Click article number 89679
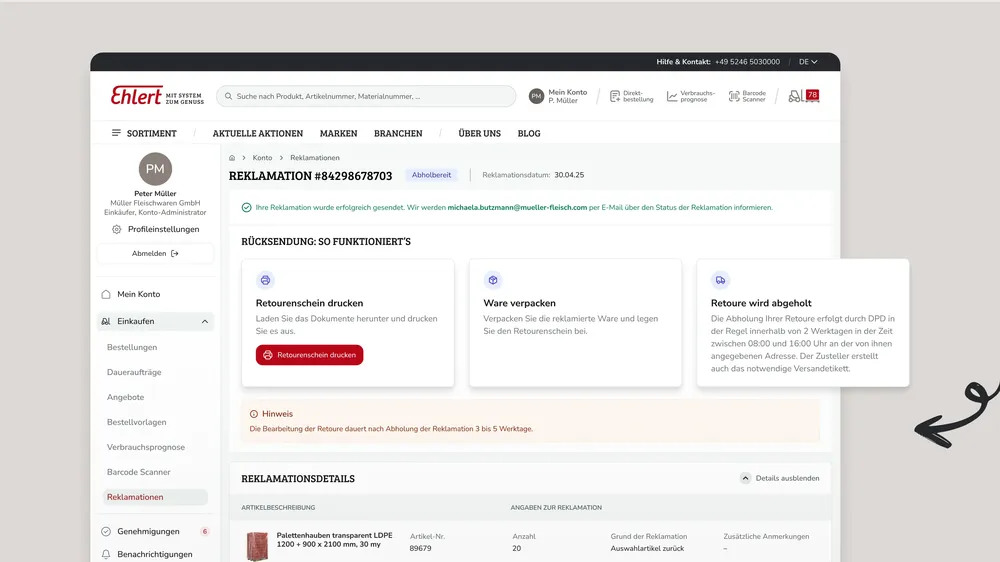The width and height of the screenshot is (1000, 562). 420,549
